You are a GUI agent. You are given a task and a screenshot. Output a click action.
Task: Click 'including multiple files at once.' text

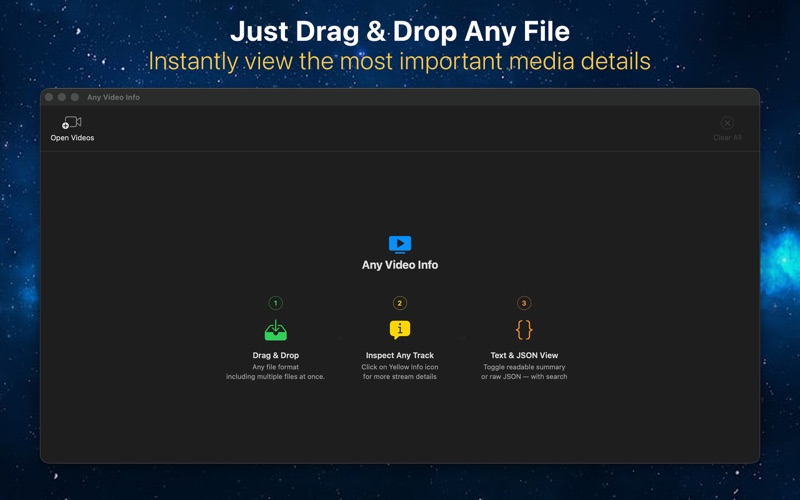pos(276,377)
